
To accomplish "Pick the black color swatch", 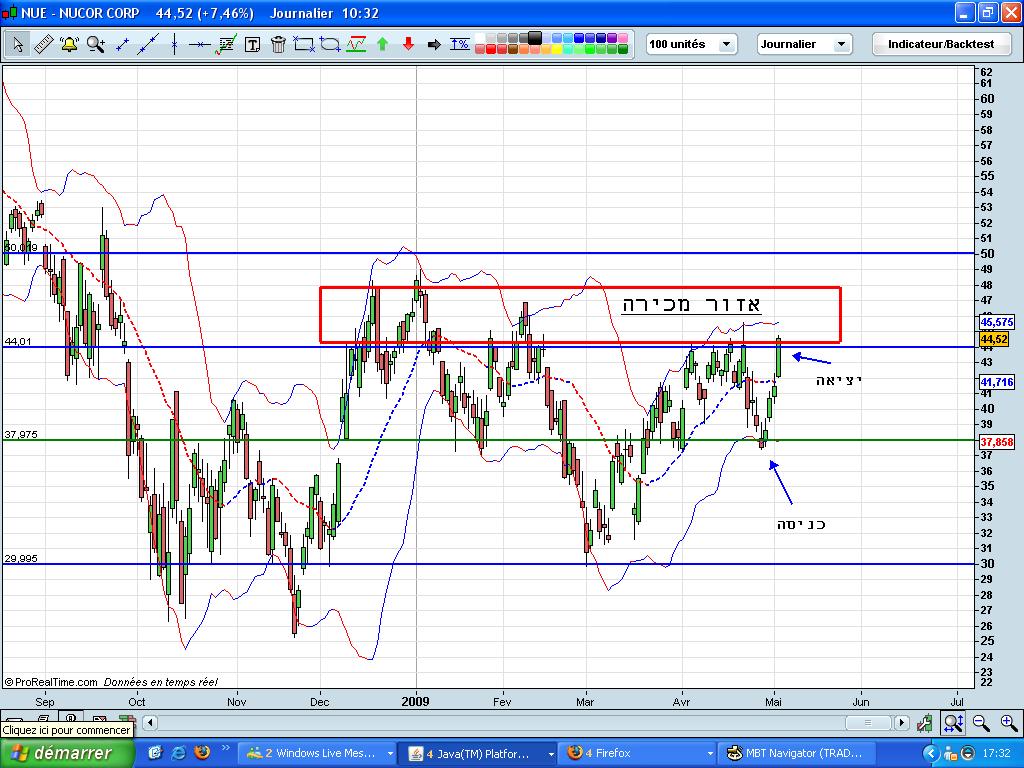I will (x=535, y=38).
